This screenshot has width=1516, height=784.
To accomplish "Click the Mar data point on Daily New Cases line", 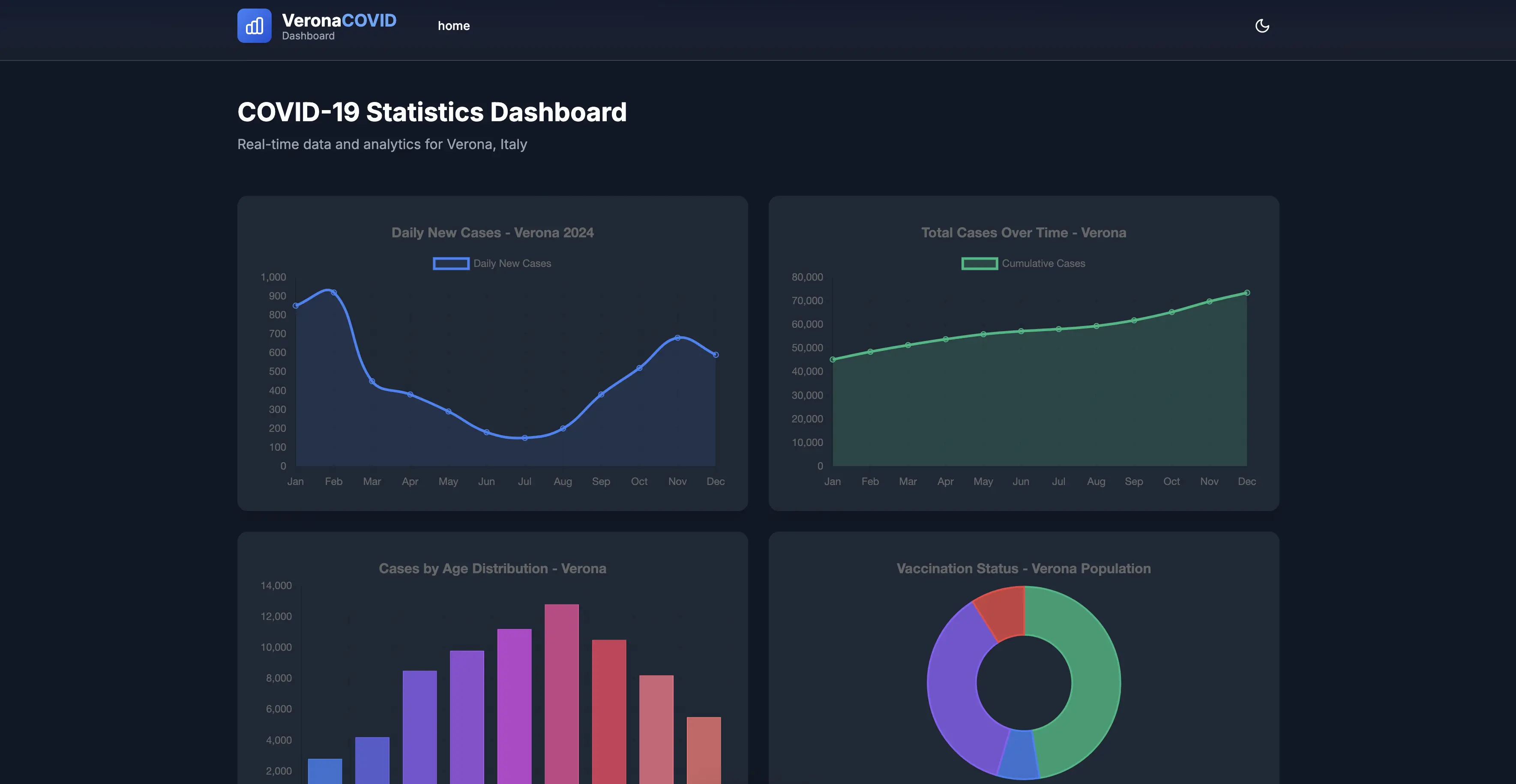I will point(372,381).
